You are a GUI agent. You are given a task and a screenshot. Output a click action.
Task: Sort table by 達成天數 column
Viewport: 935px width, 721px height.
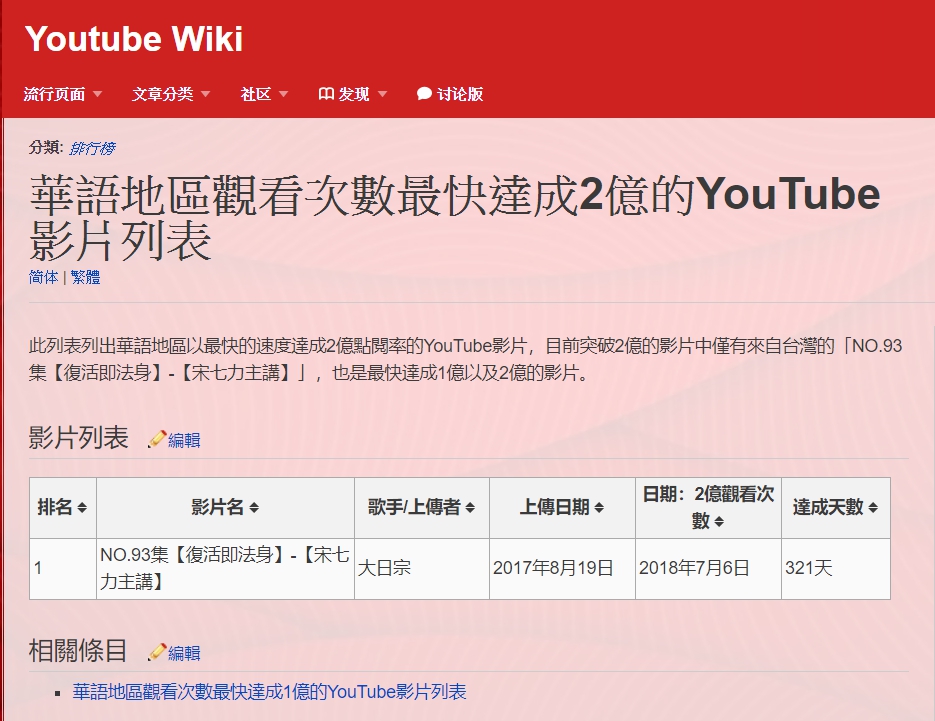836,508
